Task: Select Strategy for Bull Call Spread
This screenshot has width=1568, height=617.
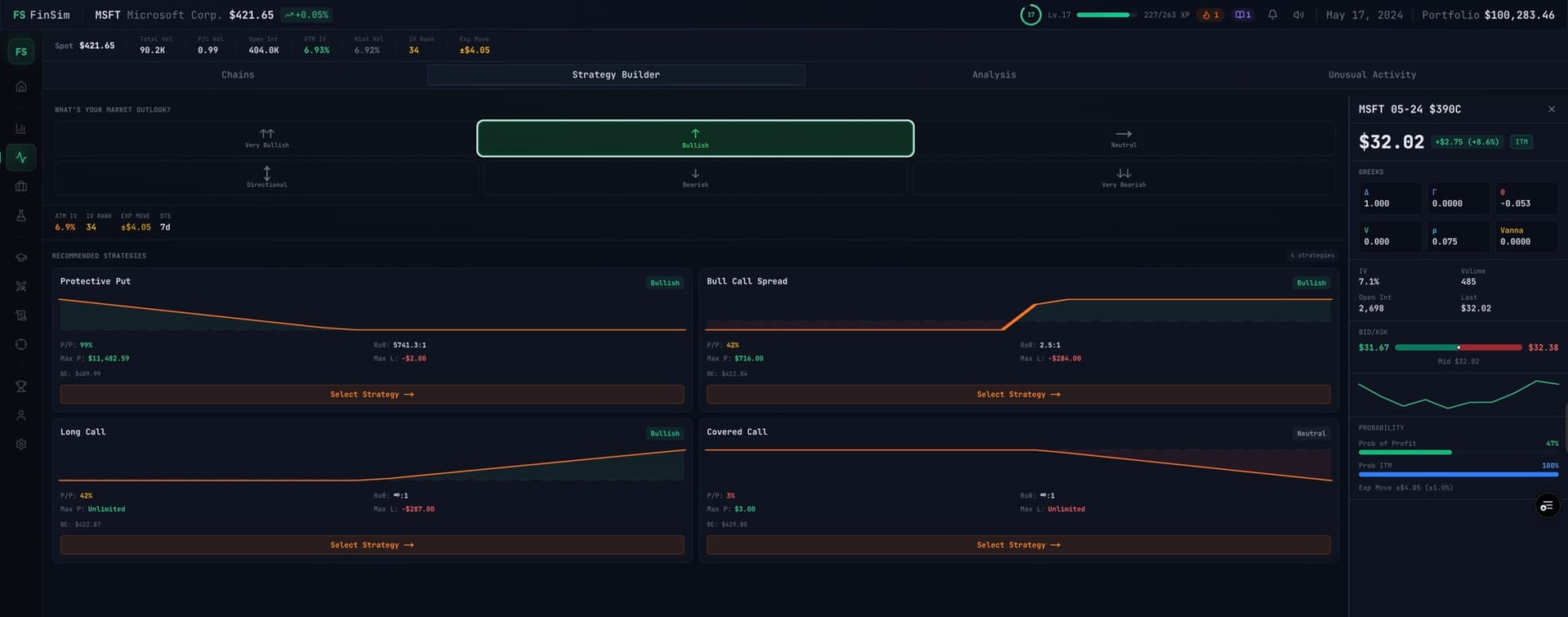Action: coord(1018,395)
